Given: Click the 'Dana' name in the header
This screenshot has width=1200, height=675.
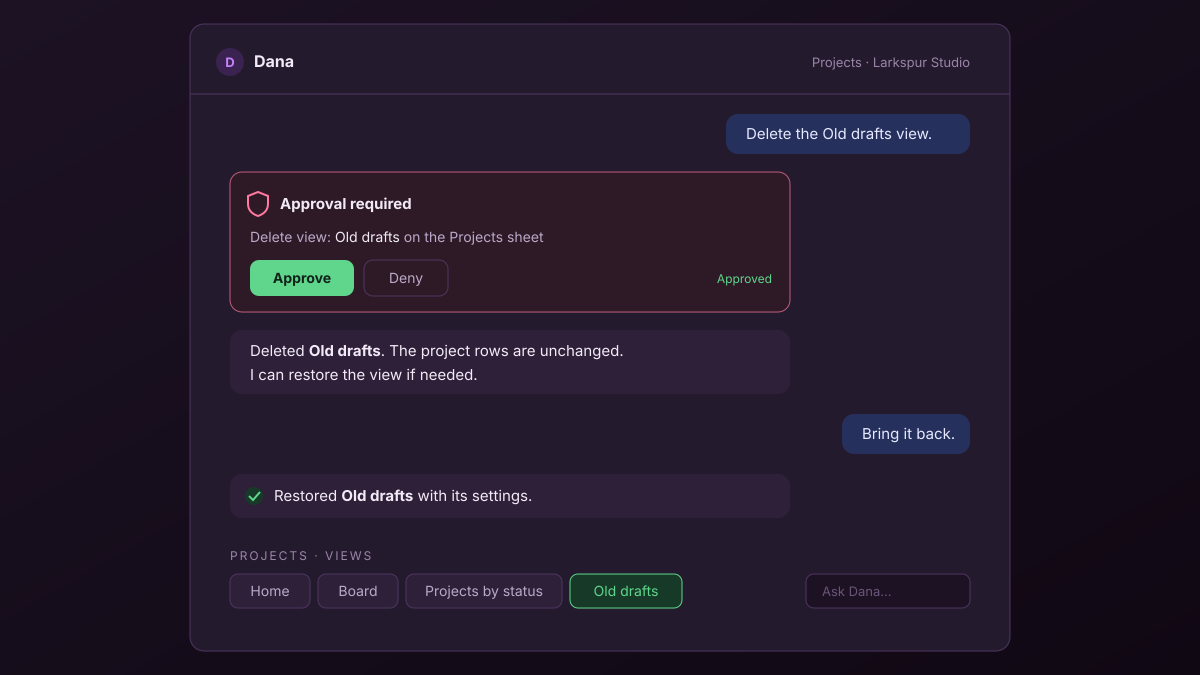Looking at the screenshot, I should pyautogui.click(x=274, y=62).
